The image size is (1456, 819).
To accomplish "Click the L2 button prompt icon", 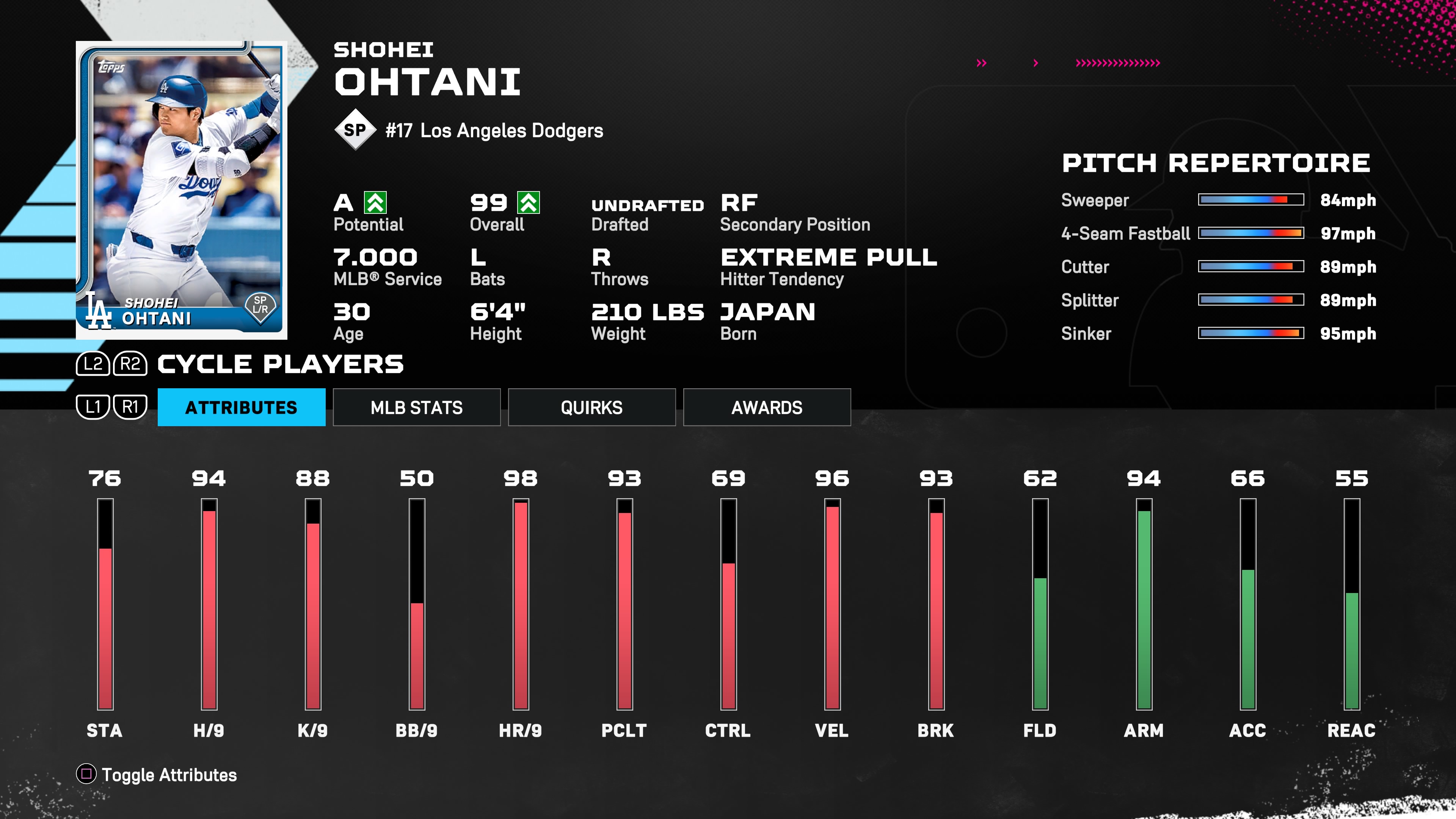I will [x=93, y=364].
